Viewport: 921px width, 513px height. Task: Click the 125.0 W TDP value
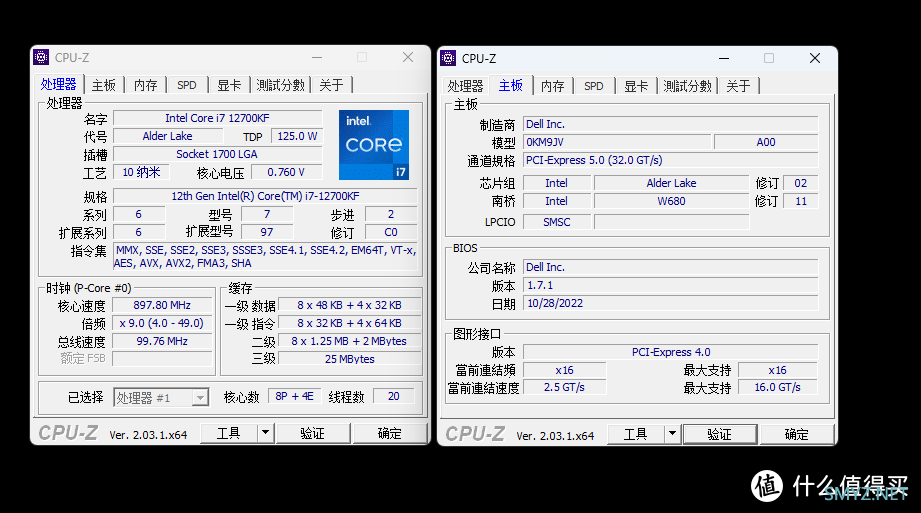tap(297, 136)
